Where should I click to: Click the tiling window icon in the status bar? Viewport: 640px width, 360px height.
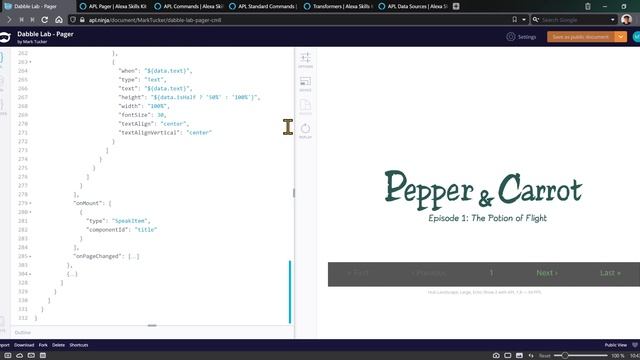tap(508, 356)
